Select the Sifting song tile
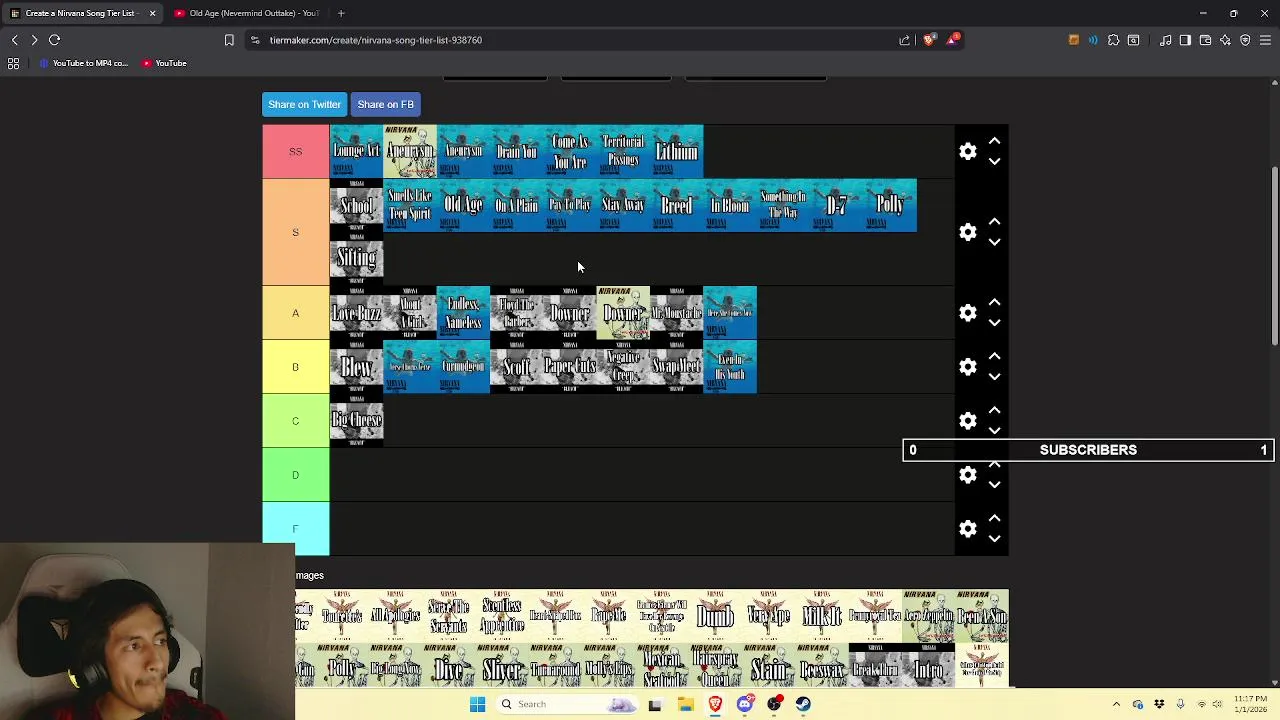The image size is (1280, 720). tap(357, 259)
